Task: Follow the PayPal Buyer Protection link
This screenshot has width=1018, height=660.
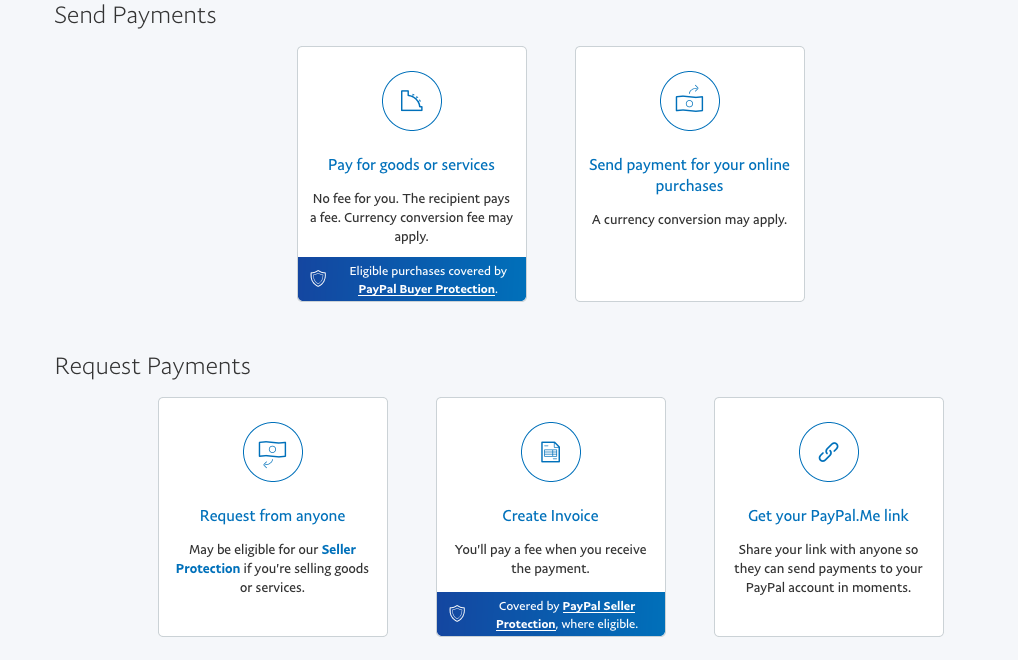Action: click(427, 289)
